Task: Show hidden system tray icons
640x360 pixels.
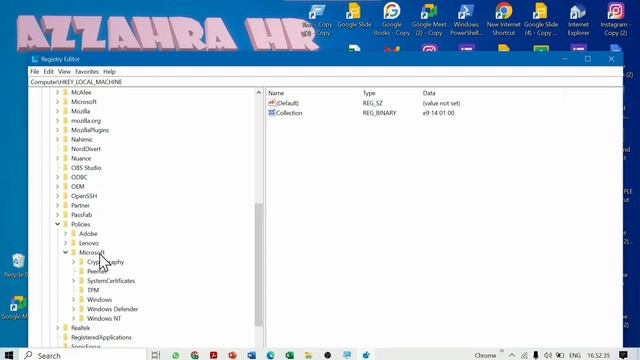Action: tap(512, 356)
